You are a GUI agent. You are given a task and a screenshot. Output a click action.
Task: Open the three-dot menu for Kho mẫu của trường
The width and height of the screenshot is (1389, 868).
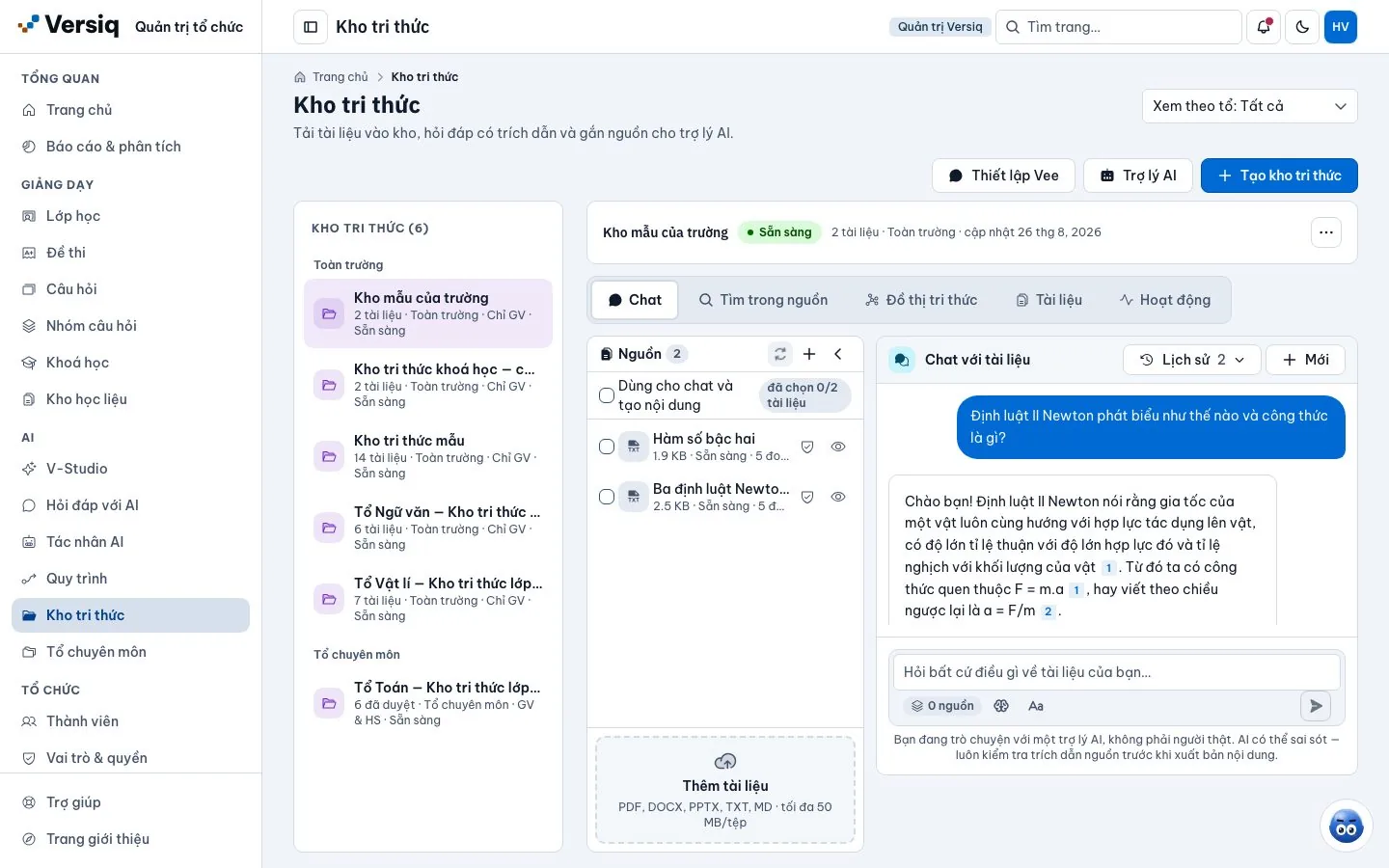tap(1326, 232)
